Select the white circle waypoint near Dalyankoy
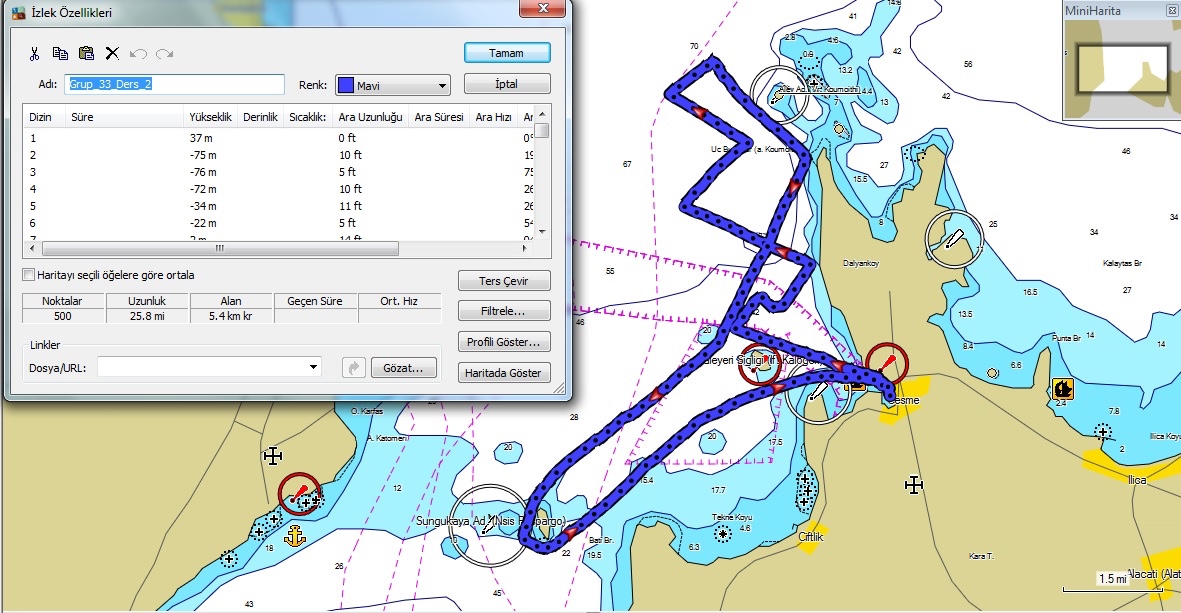1181x613 pixels. (x=954, y=239)
